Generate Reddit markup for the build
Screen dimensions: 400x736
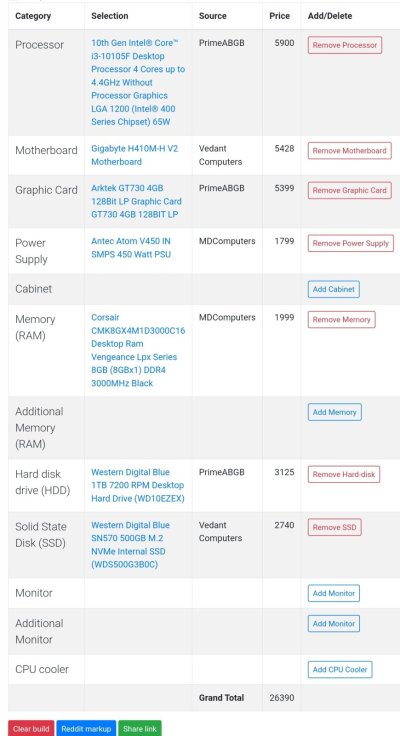click(x=86, y=728)
